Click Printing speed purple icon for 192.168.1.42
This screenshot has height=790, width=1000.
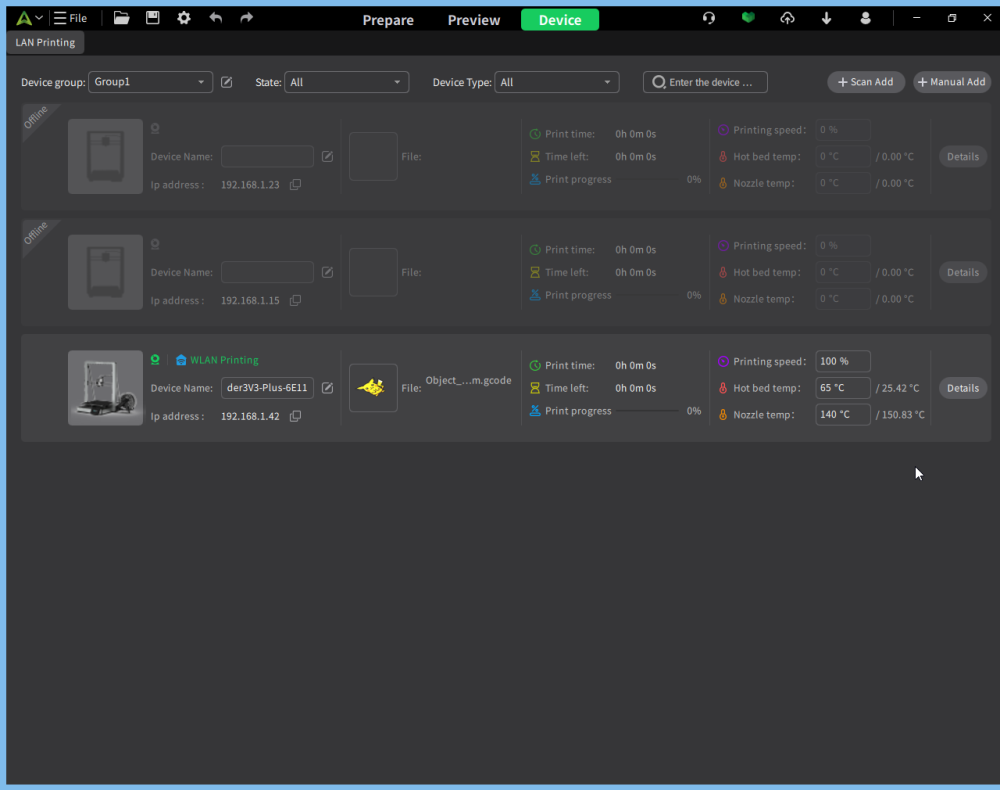coord(723,362)
